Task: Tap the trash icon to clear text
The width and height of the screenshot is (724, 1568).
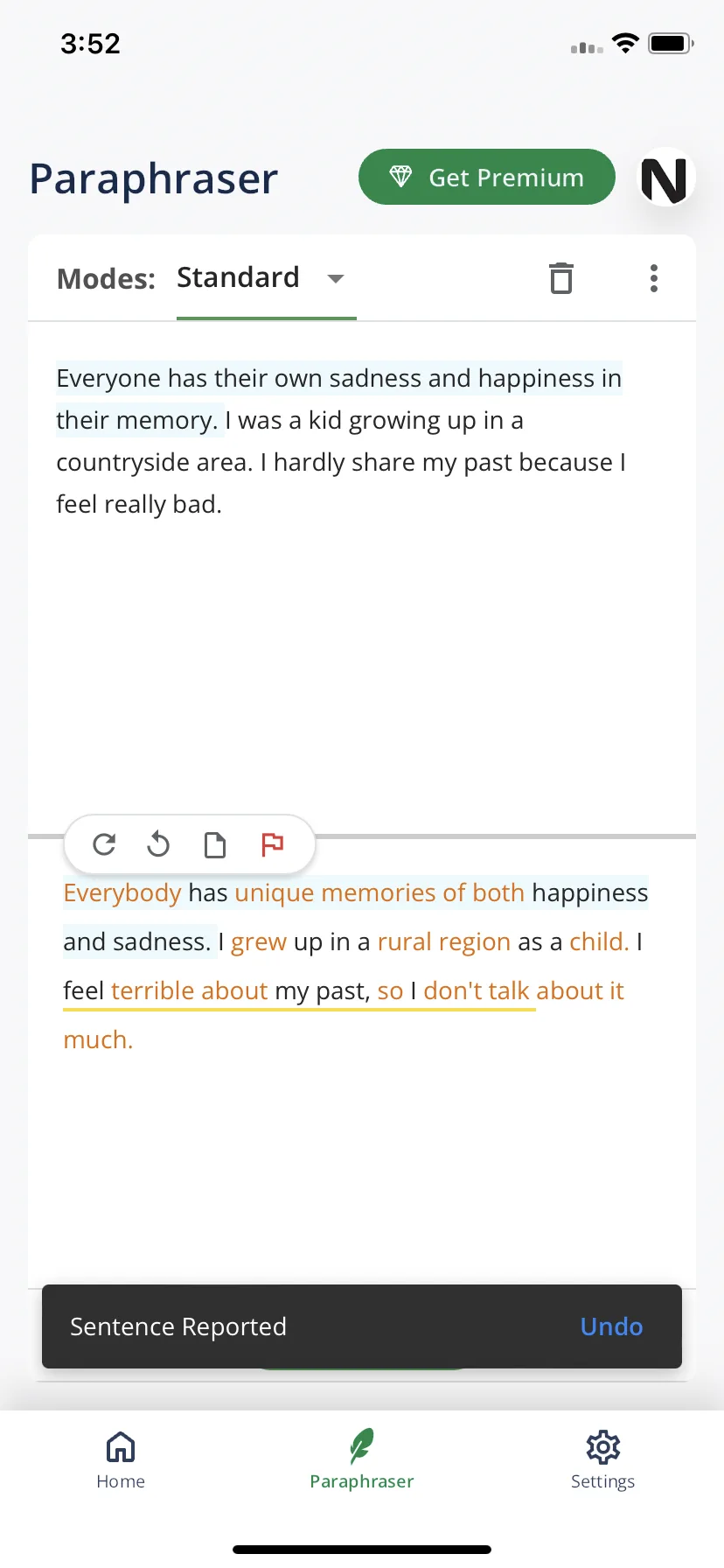Action: tap(561, 278)
